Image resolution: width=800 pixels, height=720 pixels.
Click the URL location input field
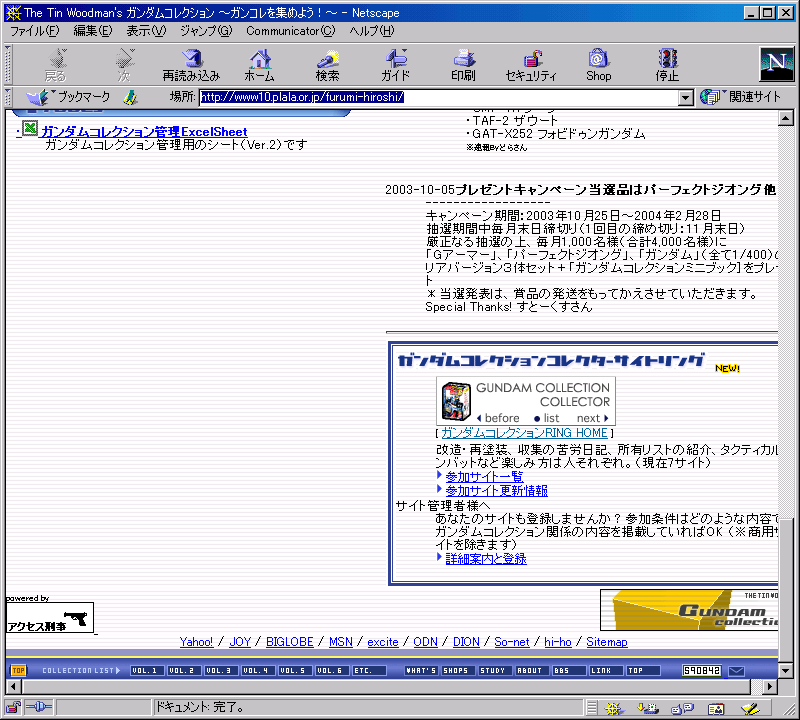pos(439,97)
